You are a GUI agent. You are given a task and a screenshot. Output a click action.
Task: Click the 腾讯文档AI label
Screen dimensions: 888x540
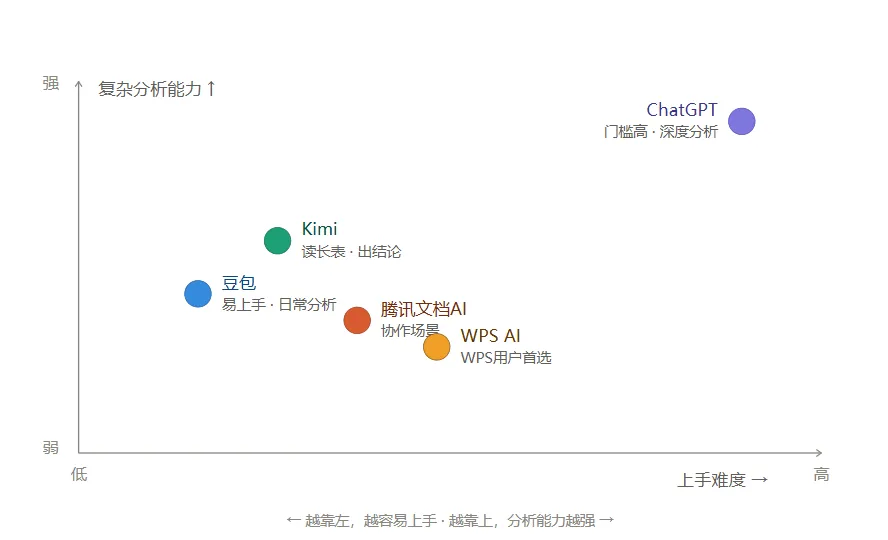(424, 309)
